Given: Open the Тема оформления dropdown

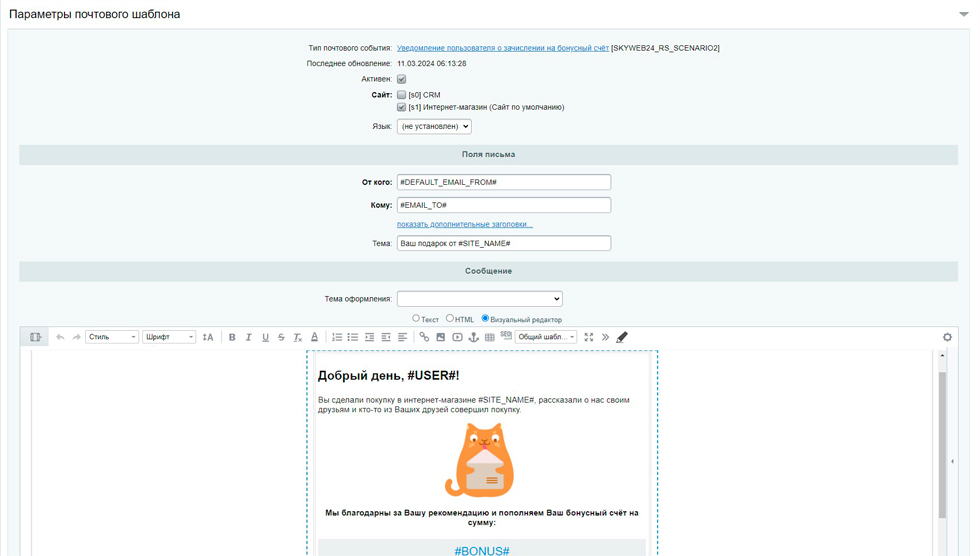Looking at the screenshot, I should pos(480,299).
